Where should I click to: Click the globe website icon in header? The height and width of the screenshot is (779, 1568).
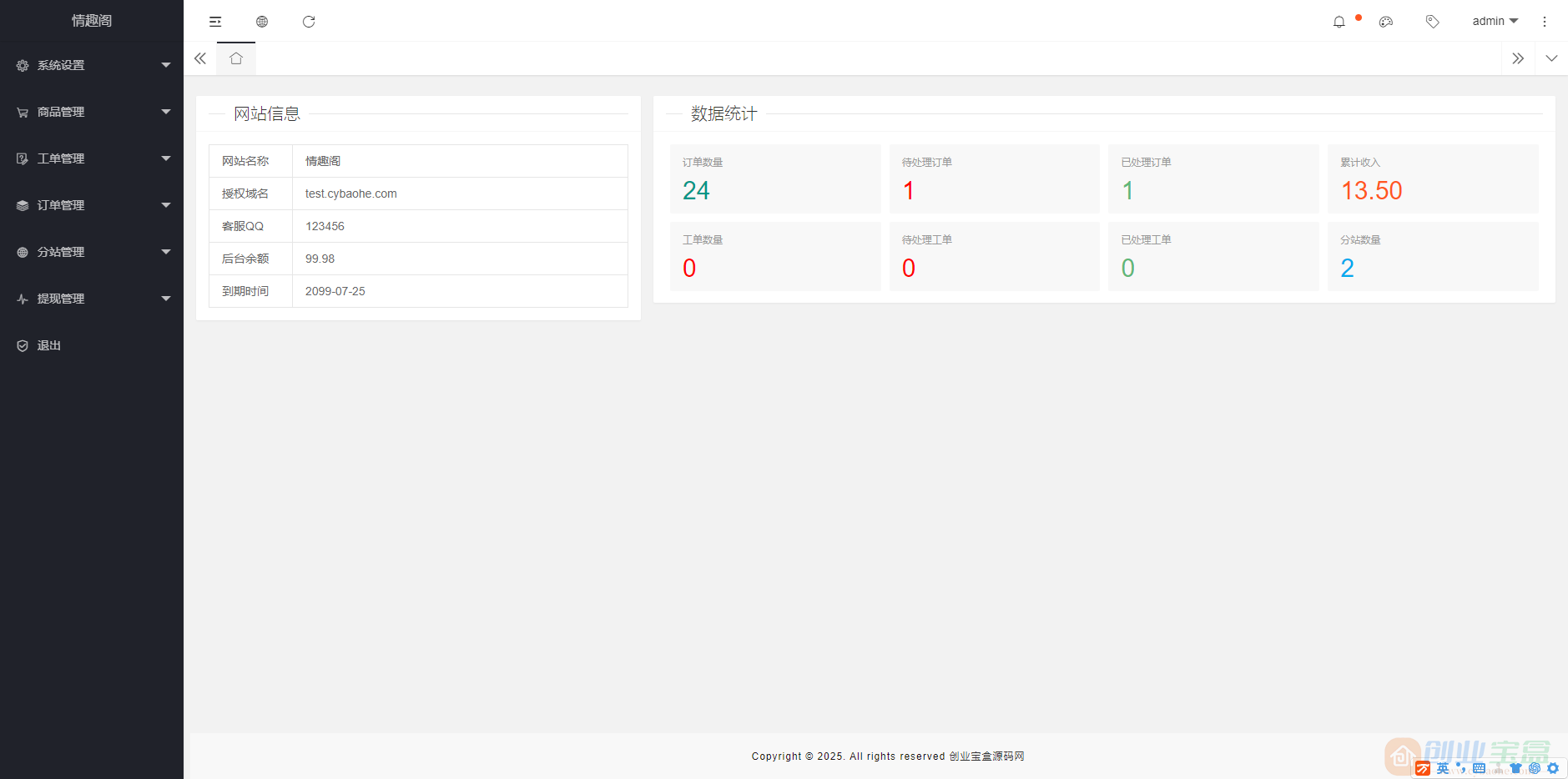tap(262, 22)
